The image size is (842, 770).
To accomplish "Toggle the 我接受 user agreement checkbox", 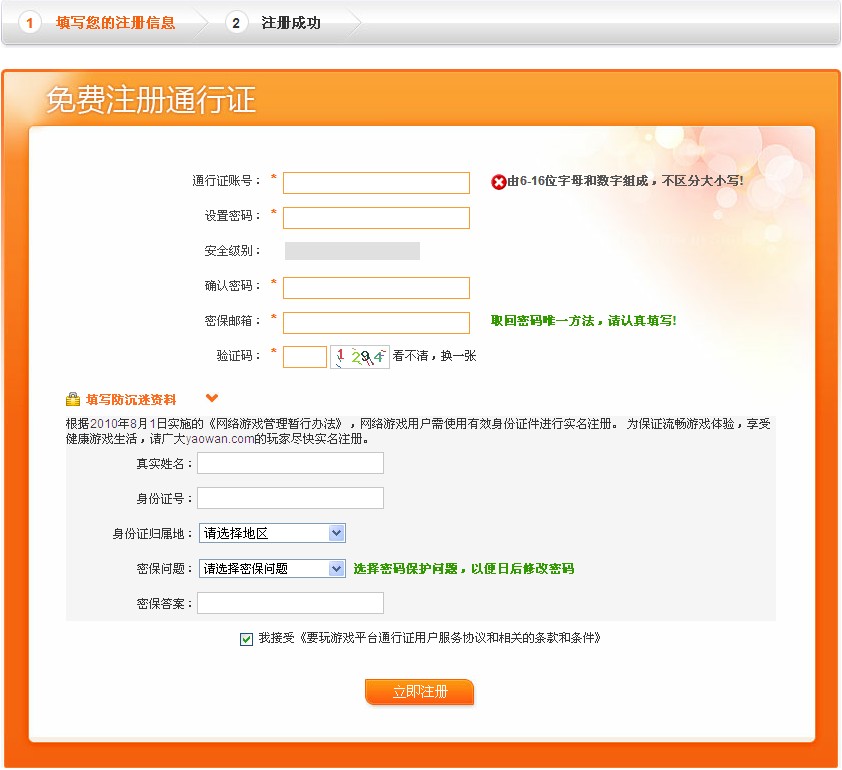I will tap(247, 639).
